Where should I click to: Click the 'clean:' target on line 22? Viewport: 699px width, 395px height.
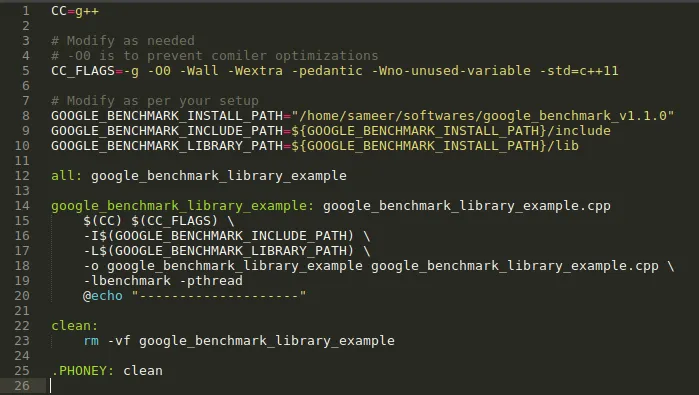click(x=74, y=326)
